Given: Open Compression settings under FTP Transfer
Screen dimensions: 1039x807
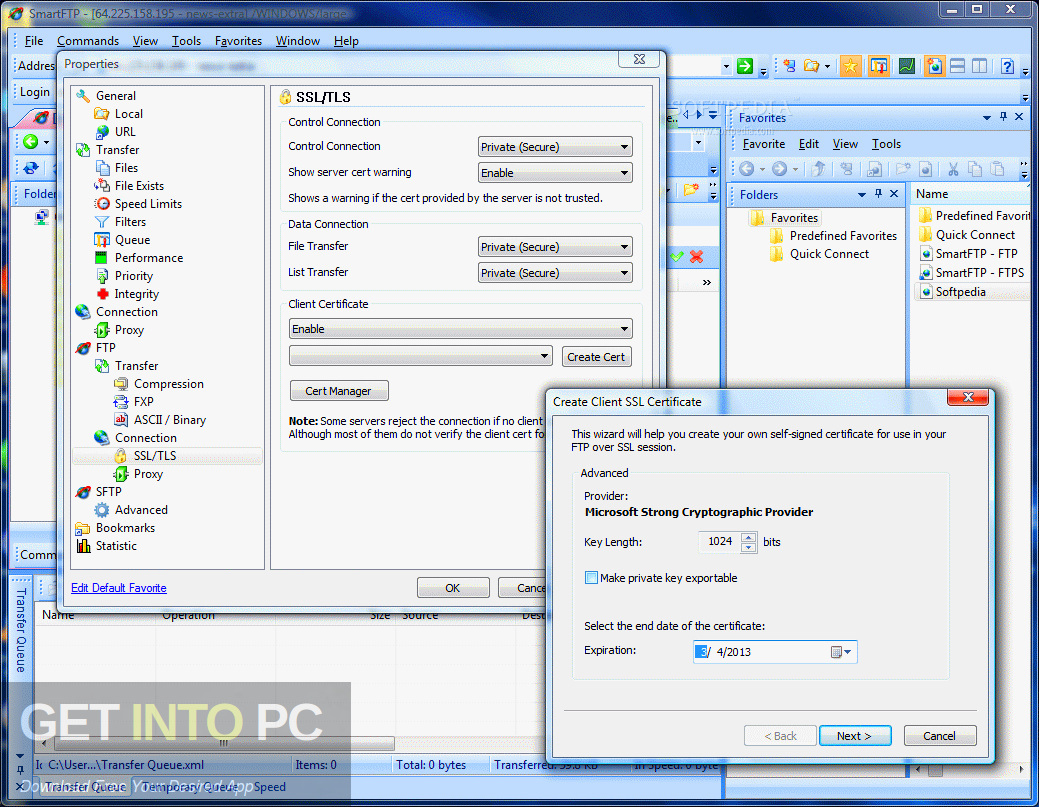Looking at the screenshot, I should 168,384.
